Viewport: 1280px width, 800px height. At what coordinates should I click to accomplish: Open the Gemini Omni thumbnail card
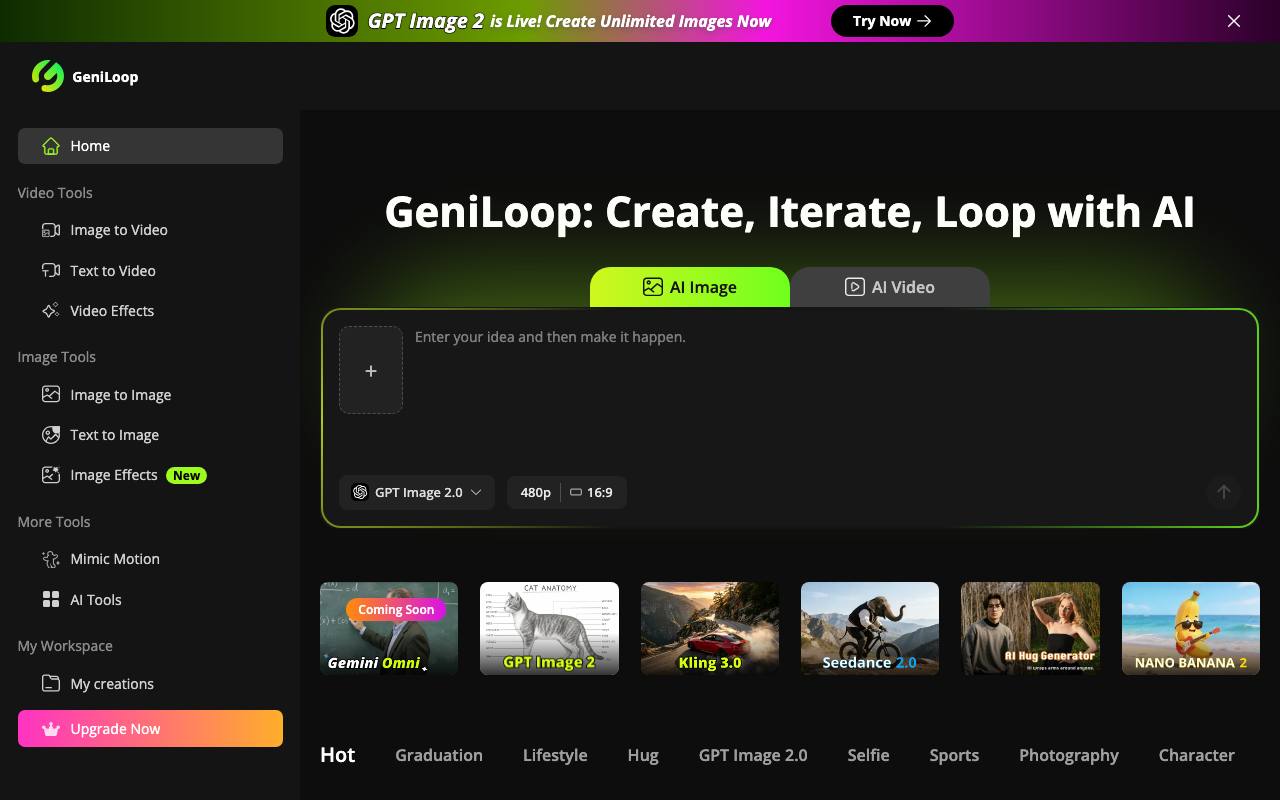click(389, 628)
